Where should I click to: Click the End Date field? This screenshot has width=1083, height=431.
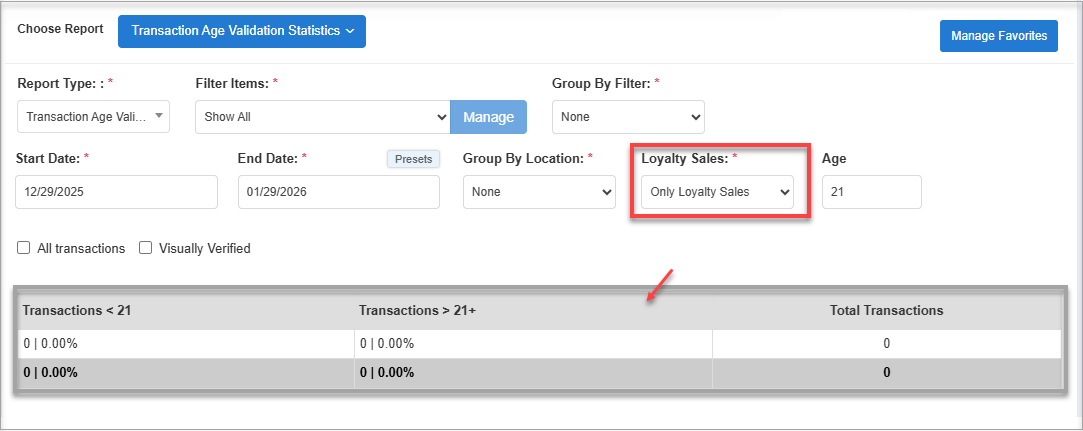pyautogui.click(x=338, y=192)
